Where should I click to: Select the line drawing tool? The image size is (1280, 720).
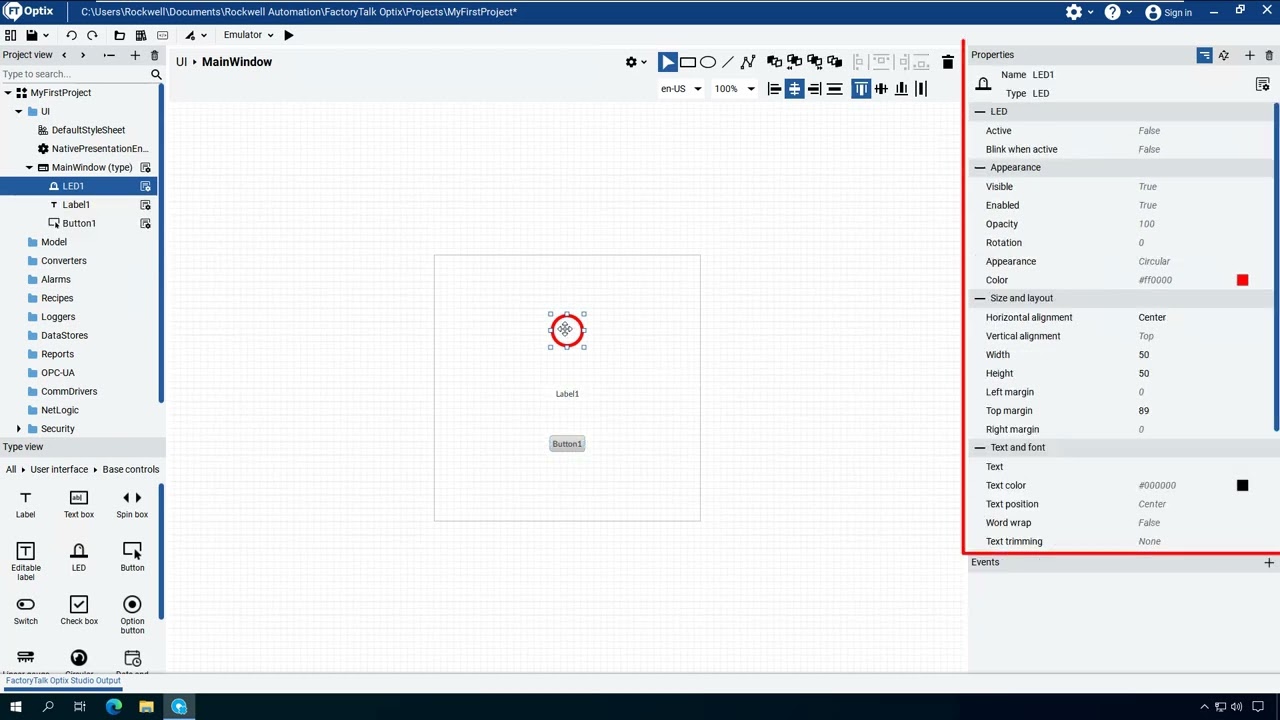point(728,62)
